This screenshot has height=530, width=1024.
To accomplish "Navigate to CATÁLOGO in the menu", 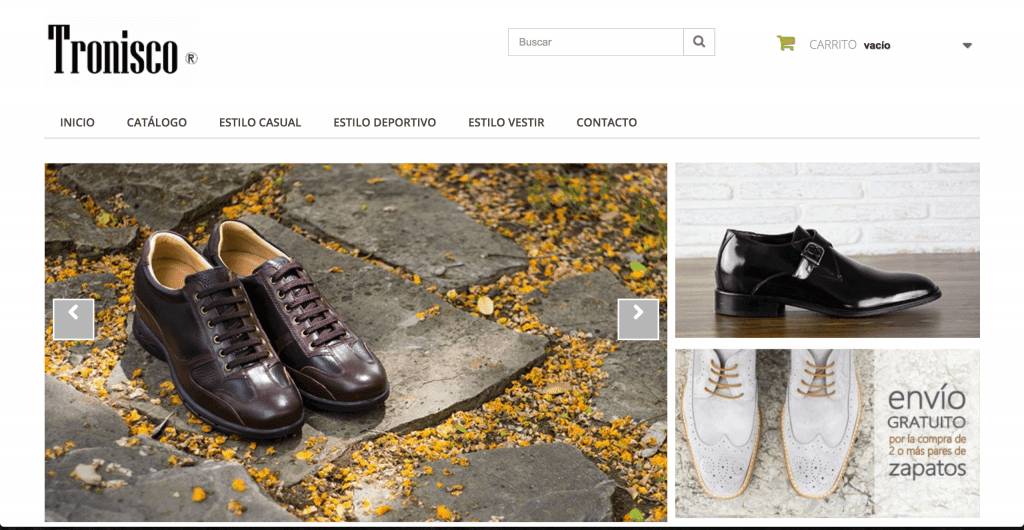I will [157, 123].
